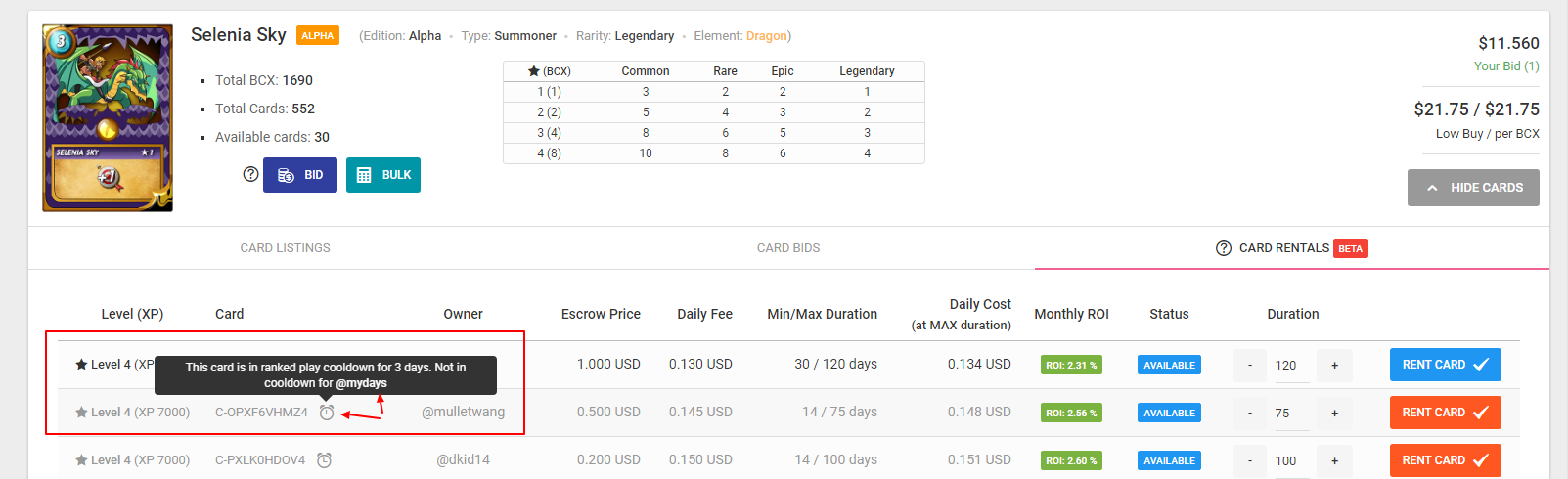
Task: Switch to the Card Listings tab
Action: tap(285, 248)
